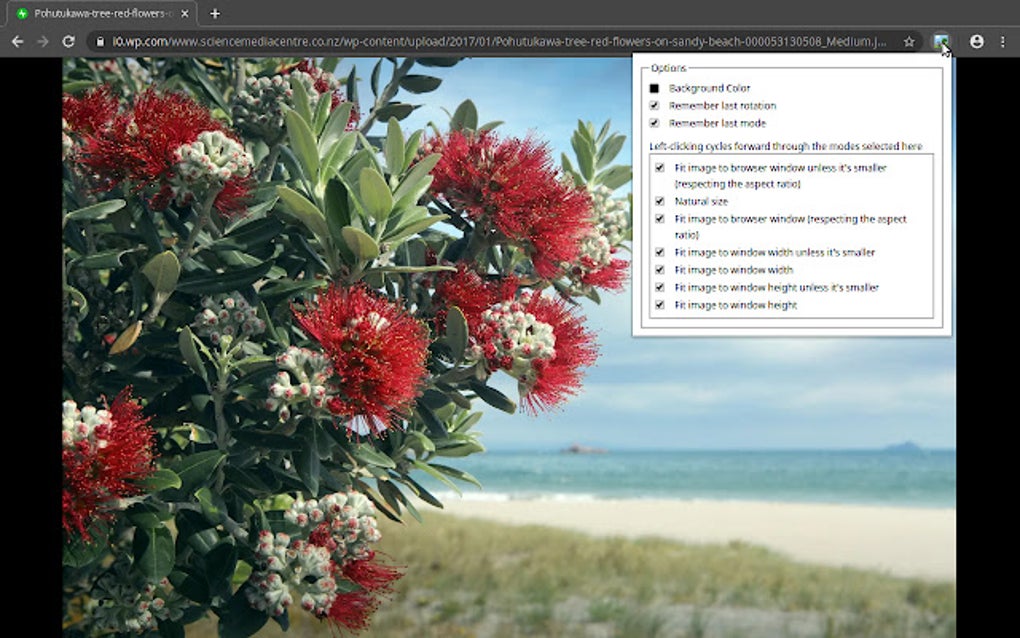Click the bookmark star icon
The image size is (1020, 638).
pos(908,41)
